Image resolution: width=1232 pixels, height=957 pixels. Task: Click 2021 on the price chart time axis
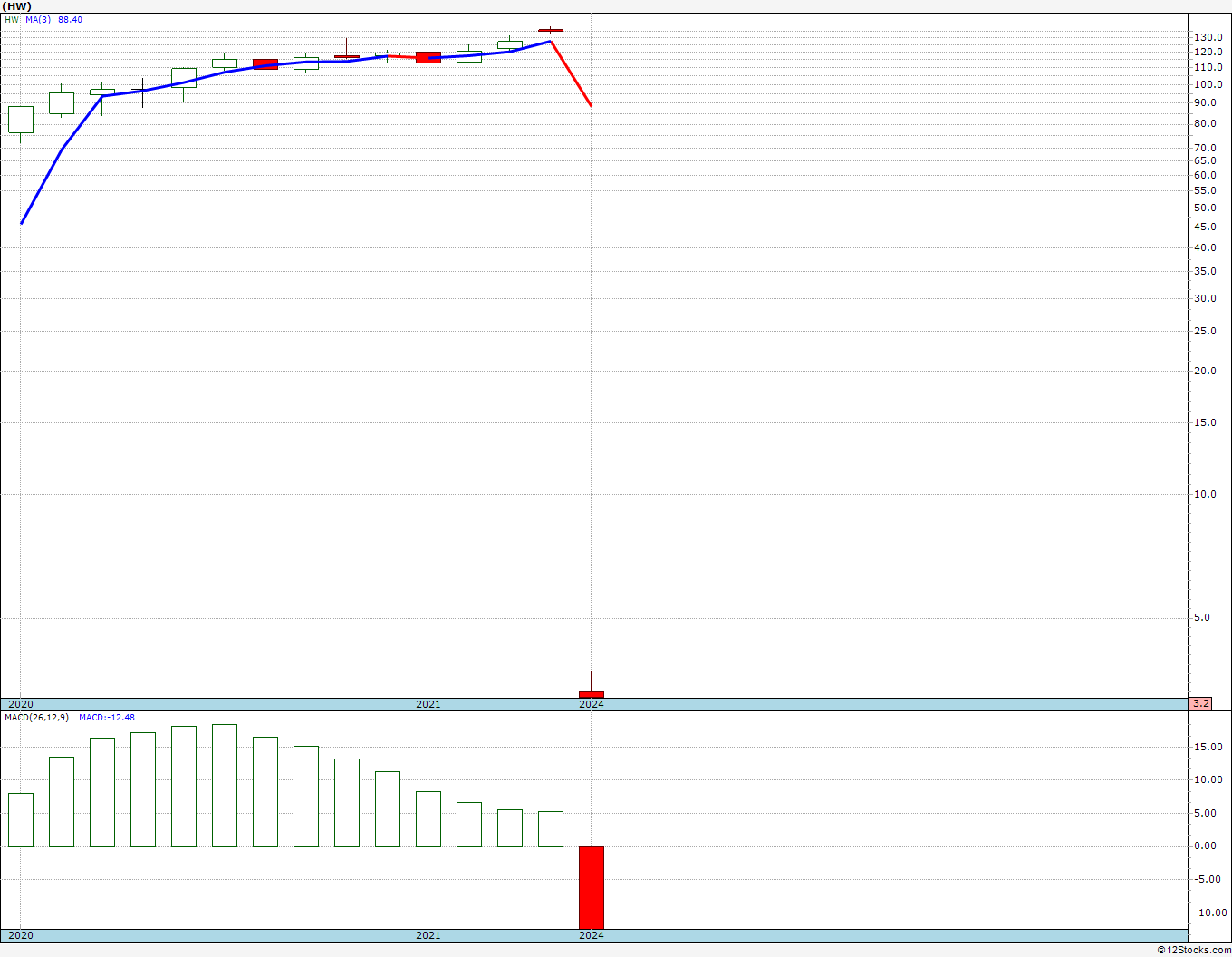(x=428, y=704)
